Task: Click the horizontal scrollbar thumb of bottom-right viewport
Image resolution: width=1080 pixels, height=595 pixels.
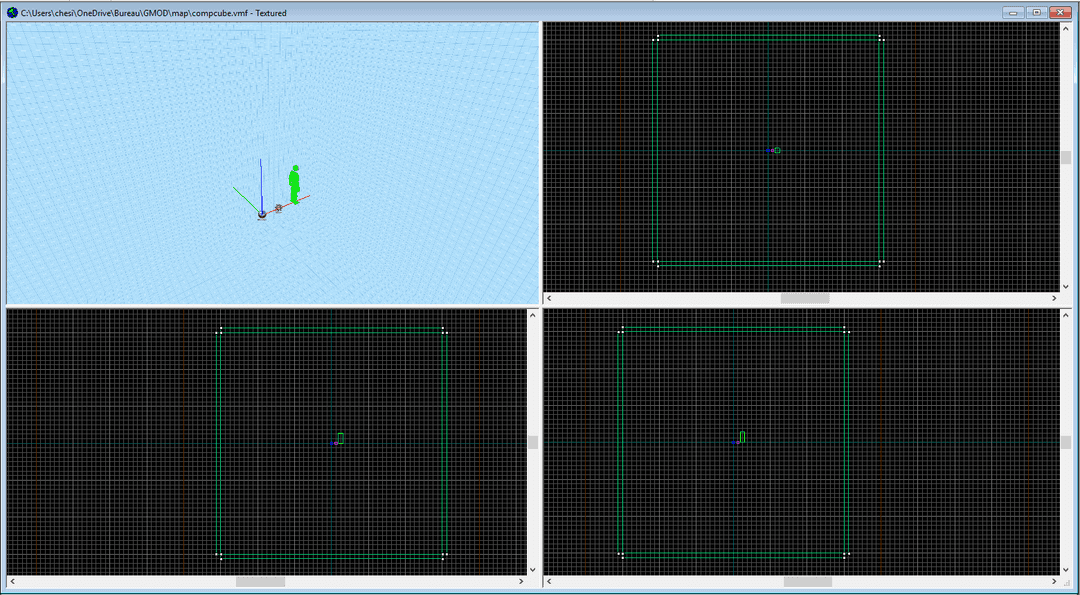Action: pyautogui.click(x=808, y=582)
